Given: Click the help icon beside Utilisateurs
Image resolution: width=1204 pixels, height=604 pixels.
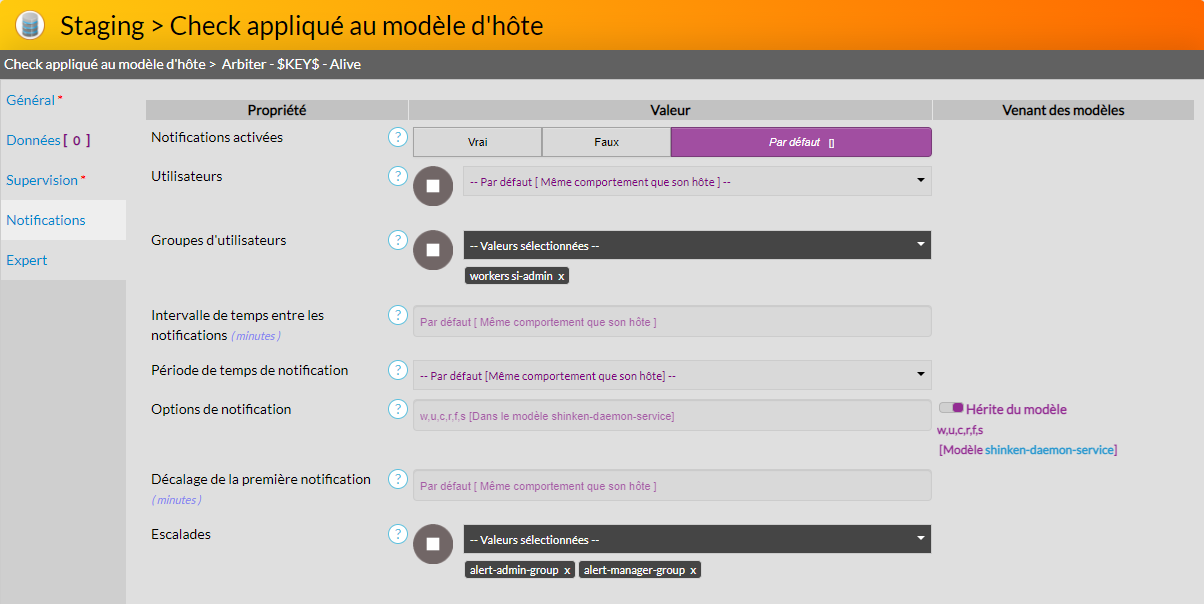Looking at the screenshot, I should point(398,176).
